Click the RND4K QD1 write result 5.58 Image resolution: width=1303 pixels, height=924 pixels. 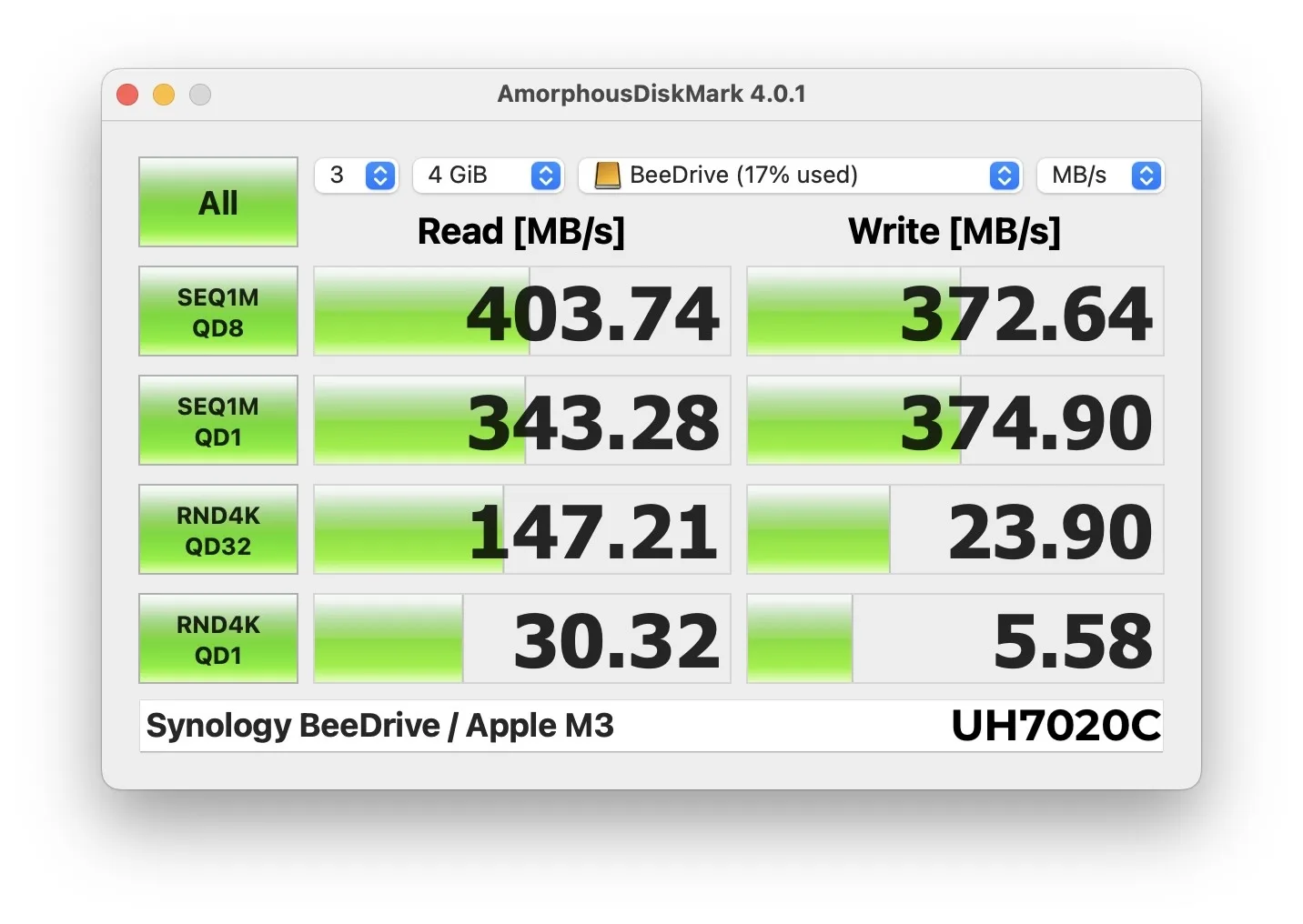click(x=955, y=638)
